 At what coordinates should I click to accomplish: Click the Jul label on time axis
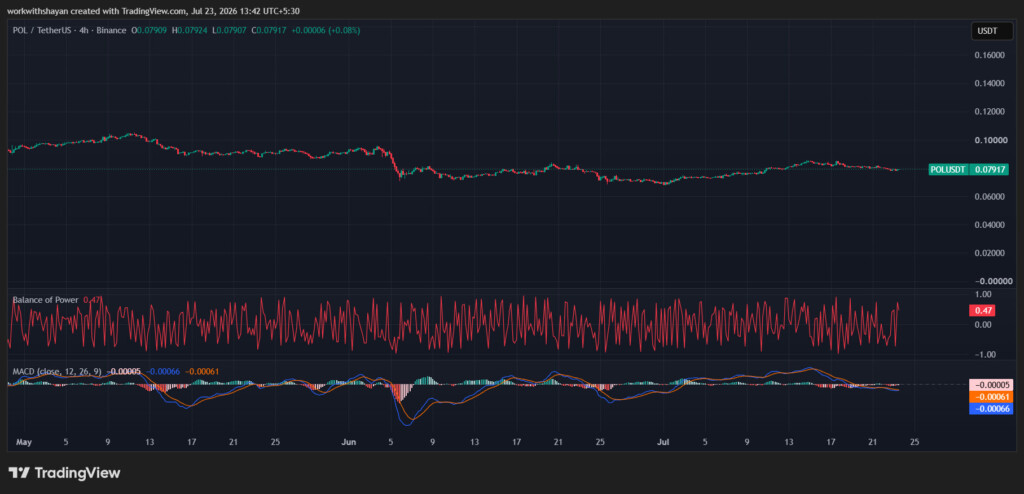(x=664, y=442)
